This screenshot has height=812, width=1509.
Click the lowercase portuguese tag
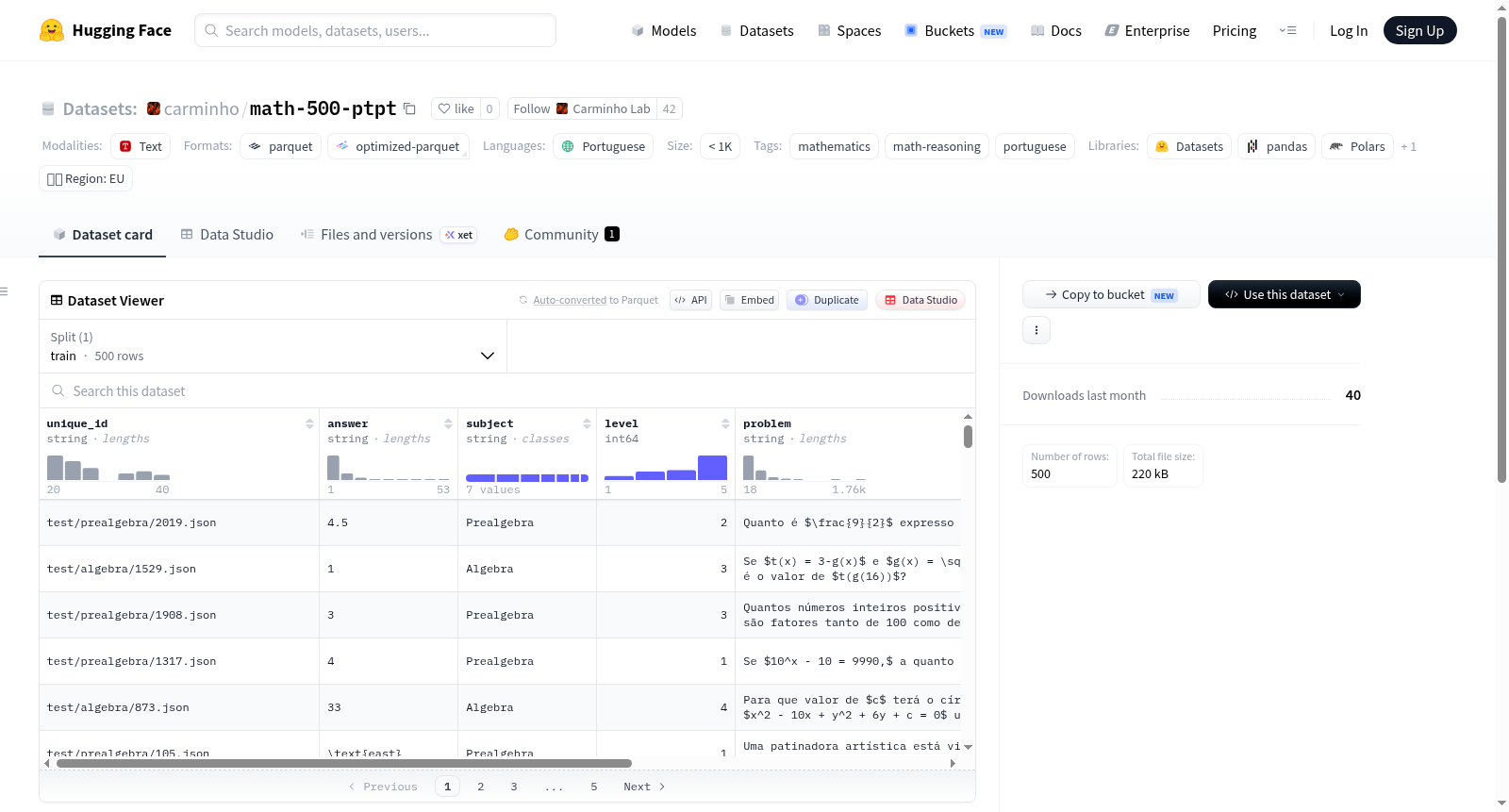tap(1035, 146)
